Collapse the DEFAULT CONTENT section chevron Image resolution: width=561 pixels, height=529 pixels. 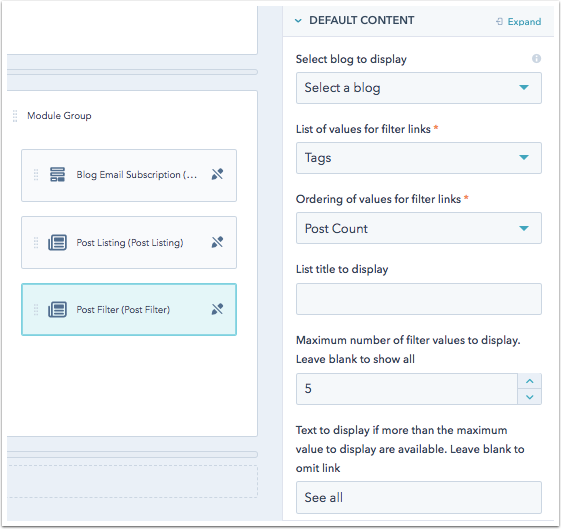tap(298, 21)
